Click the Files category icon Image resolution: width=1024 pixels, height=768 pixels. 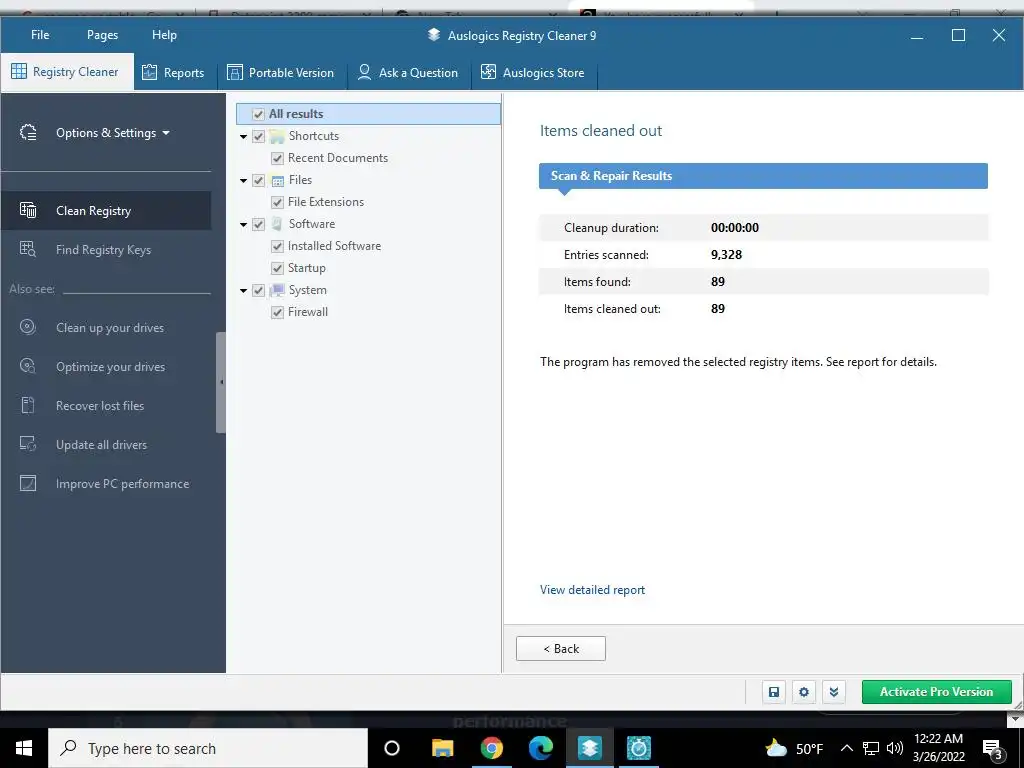coord(278,180)
